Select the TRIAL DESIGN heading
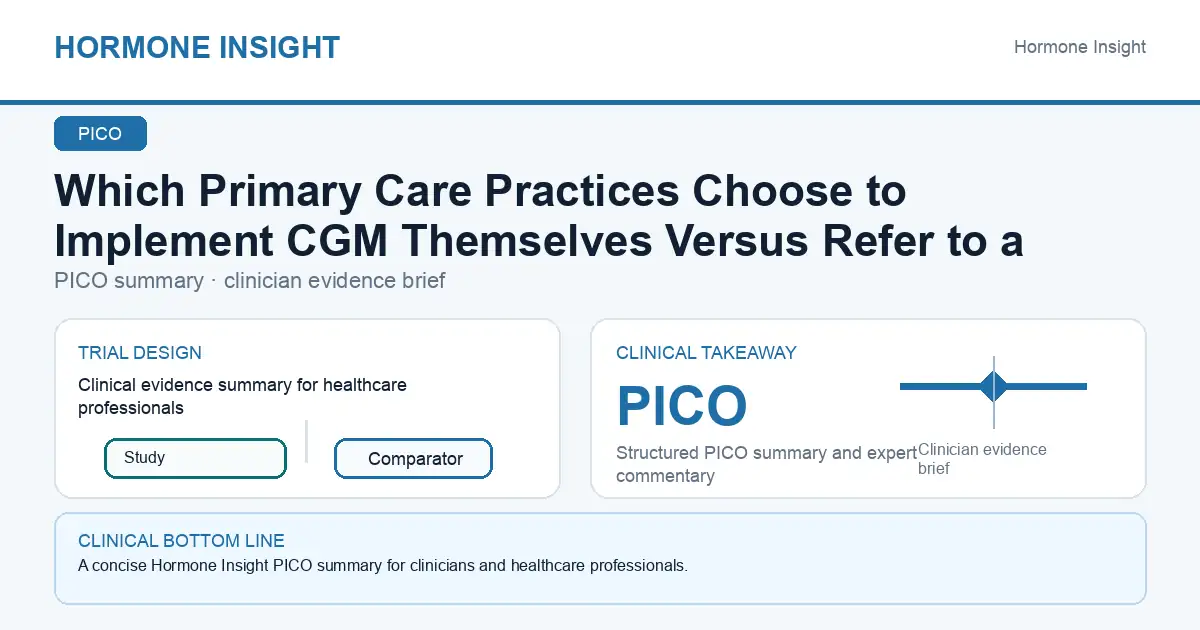This screenshot has width=1200, height=630. [x=140, y=353]
